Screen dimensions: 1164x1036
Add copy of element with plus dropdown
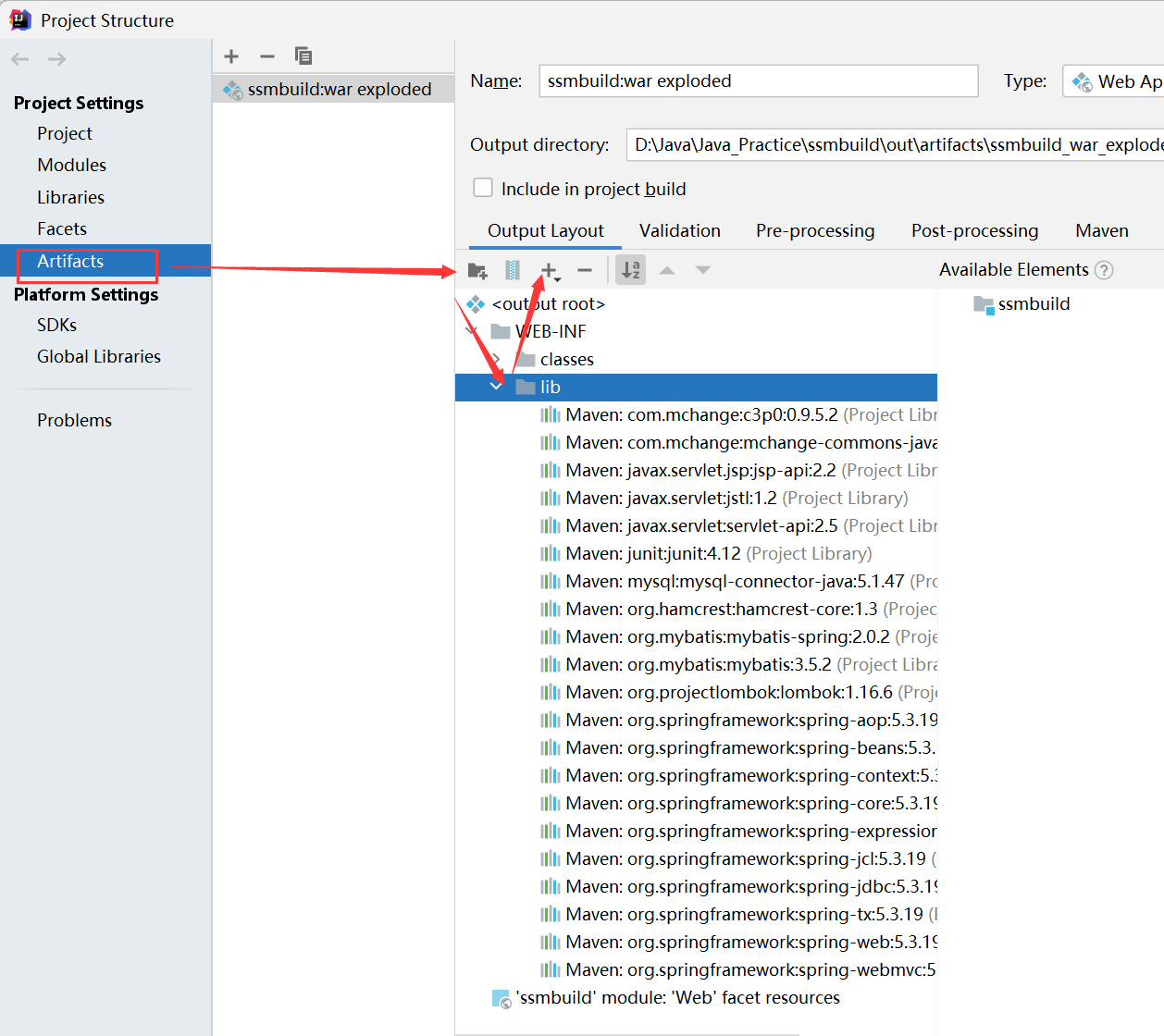pos(550,270)
